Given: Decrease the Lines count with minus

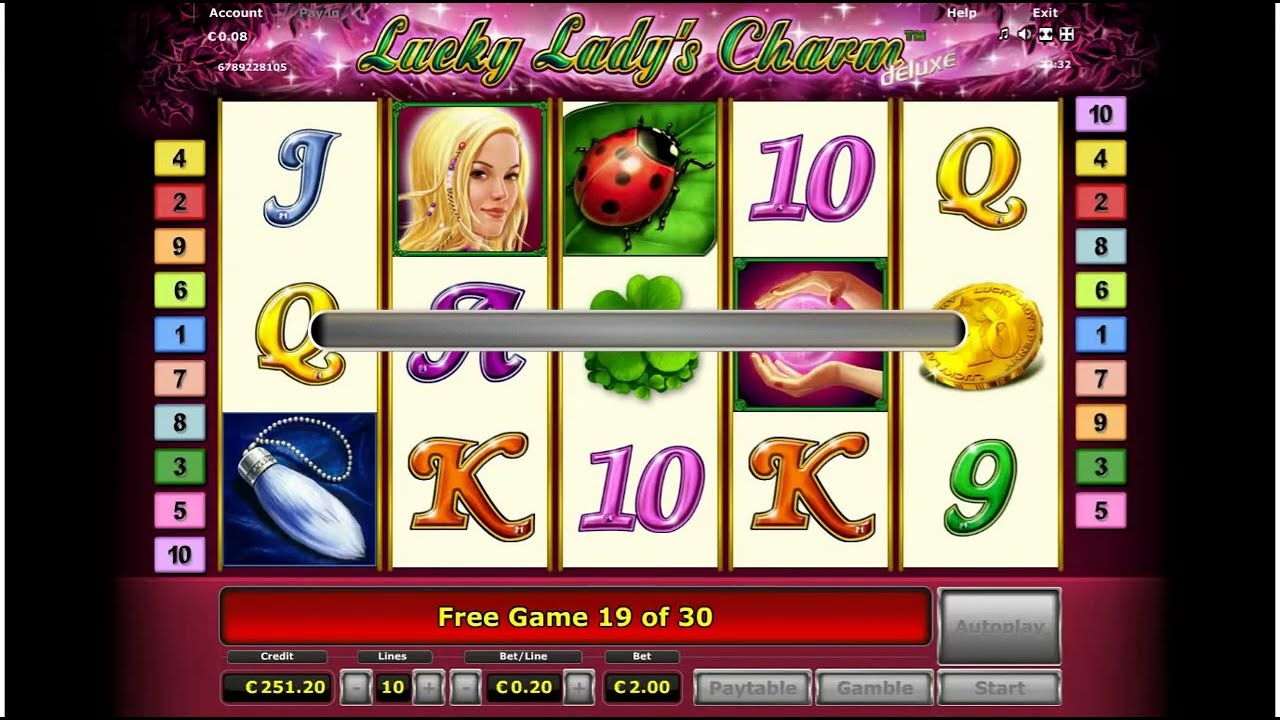Looking at the screenshot, I should click(x=355, y=688).
